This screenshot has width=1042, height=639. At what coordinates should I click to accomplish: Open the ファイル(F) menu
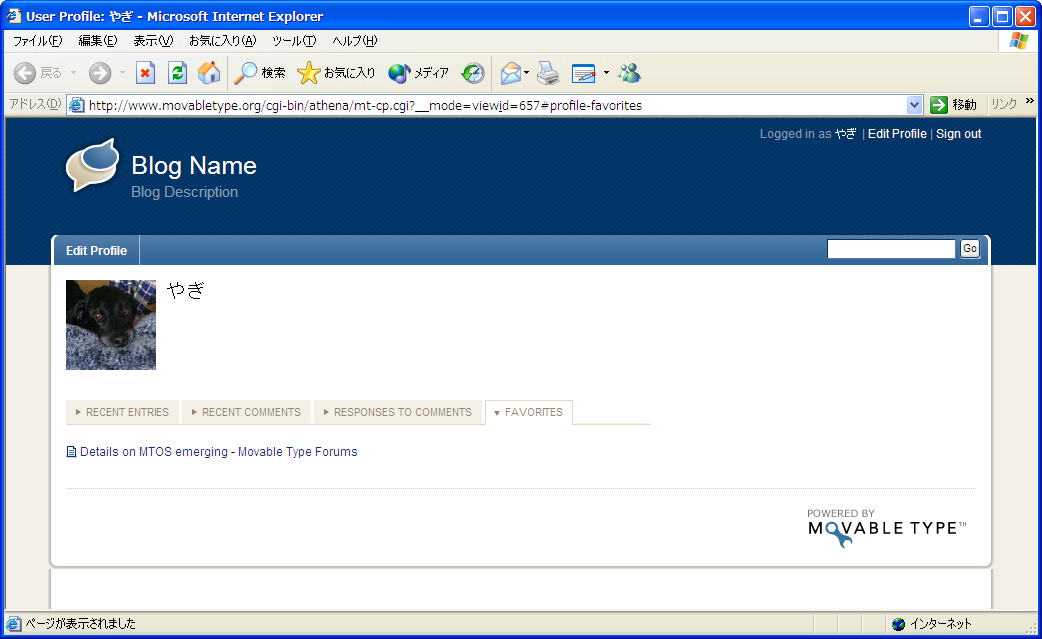click(37, 41)
